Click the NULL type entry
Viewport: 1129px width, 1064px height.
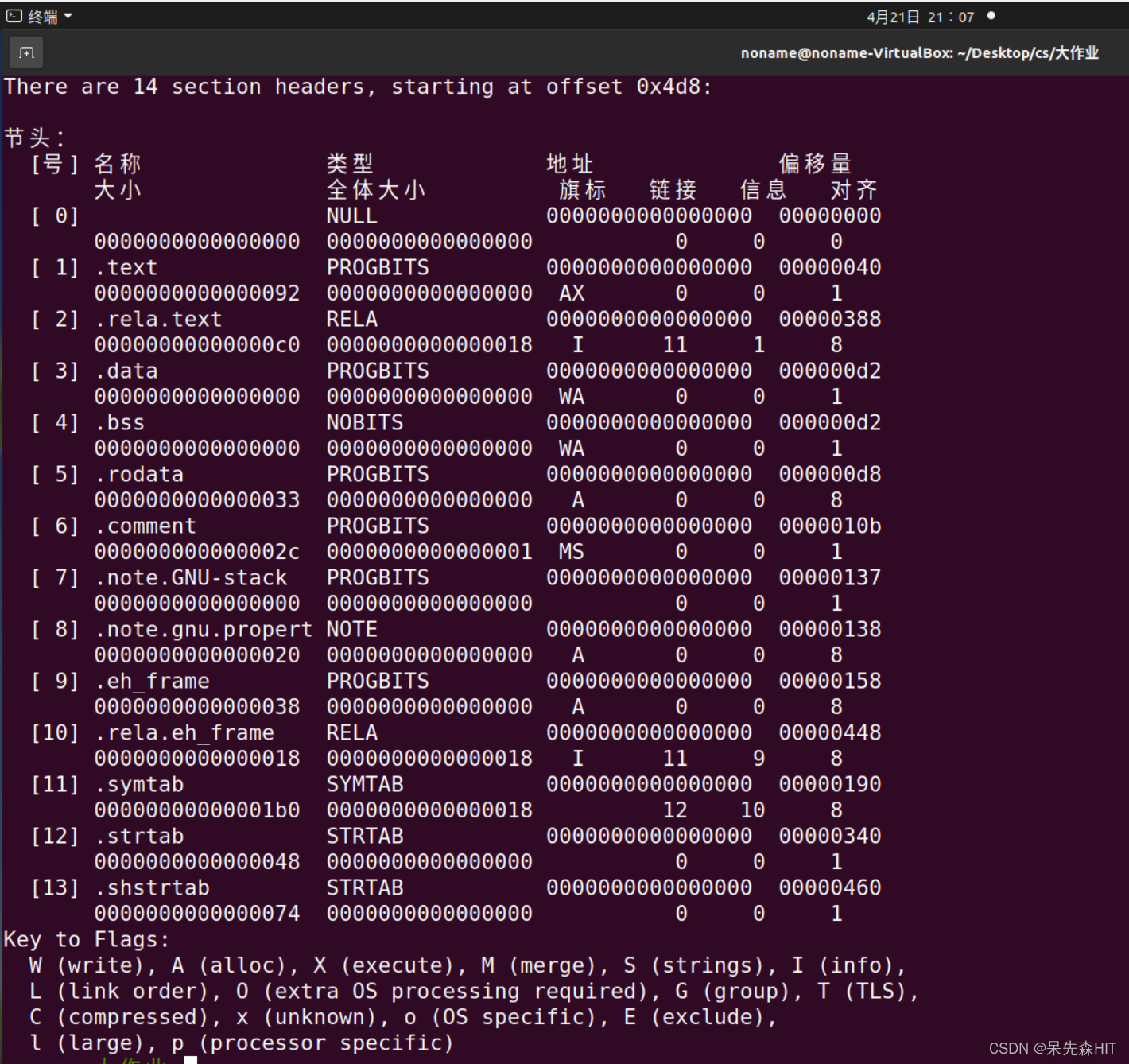[352, 216]
